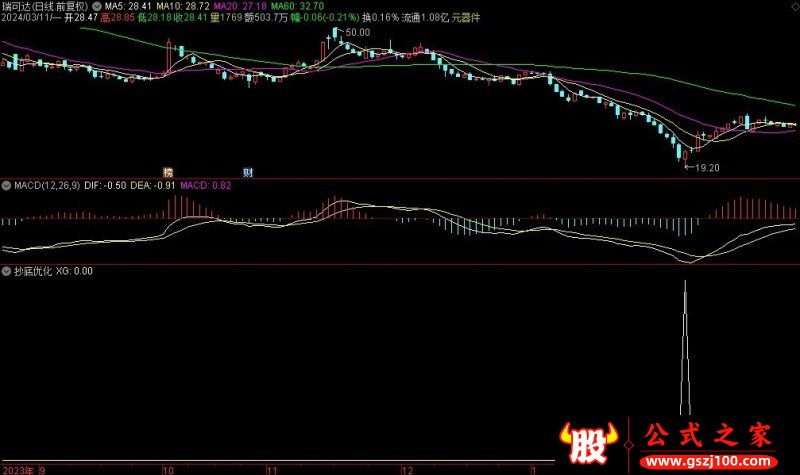Click the gear icon beside MA5
This screenshot has height=475, width=800.
pyautogui.click(x=96, y=6)
